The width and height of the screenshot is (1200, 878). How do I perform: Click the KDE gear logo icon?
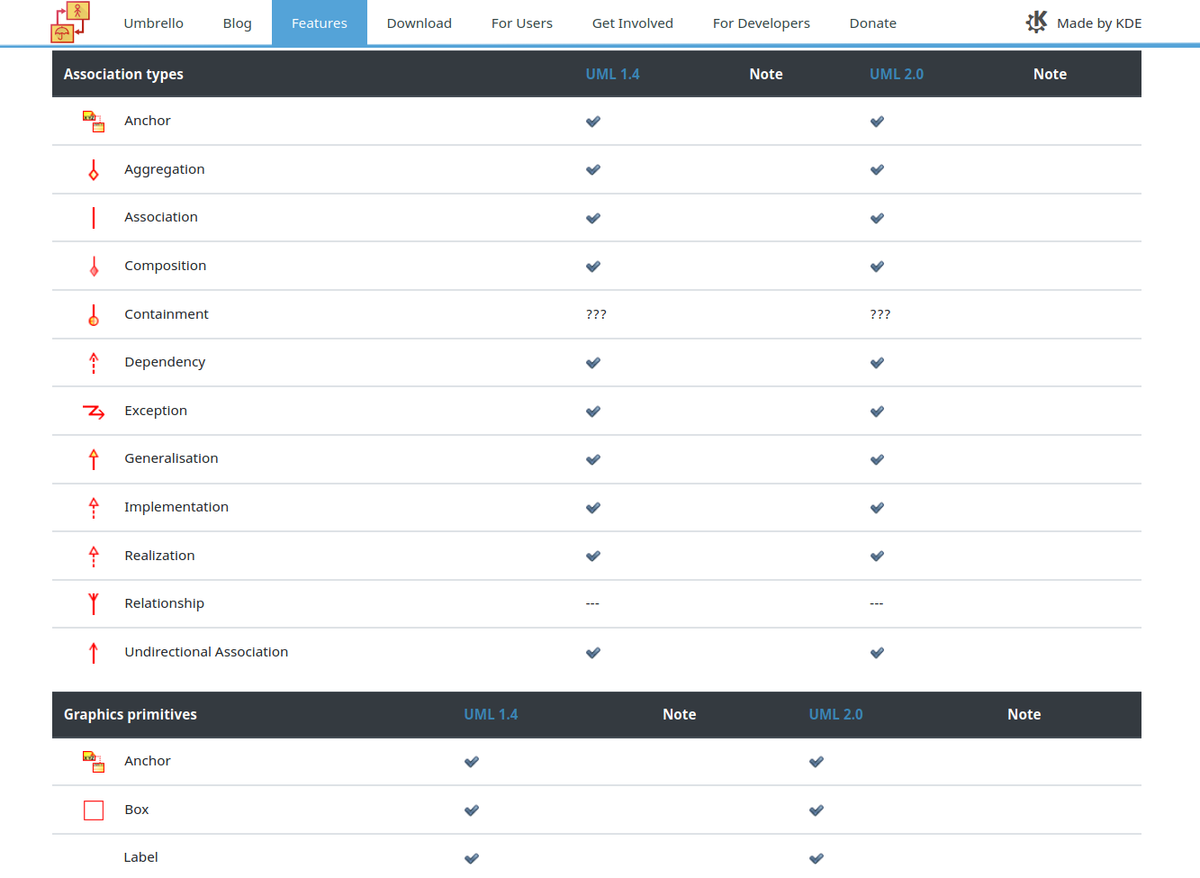pos(1037,22)
